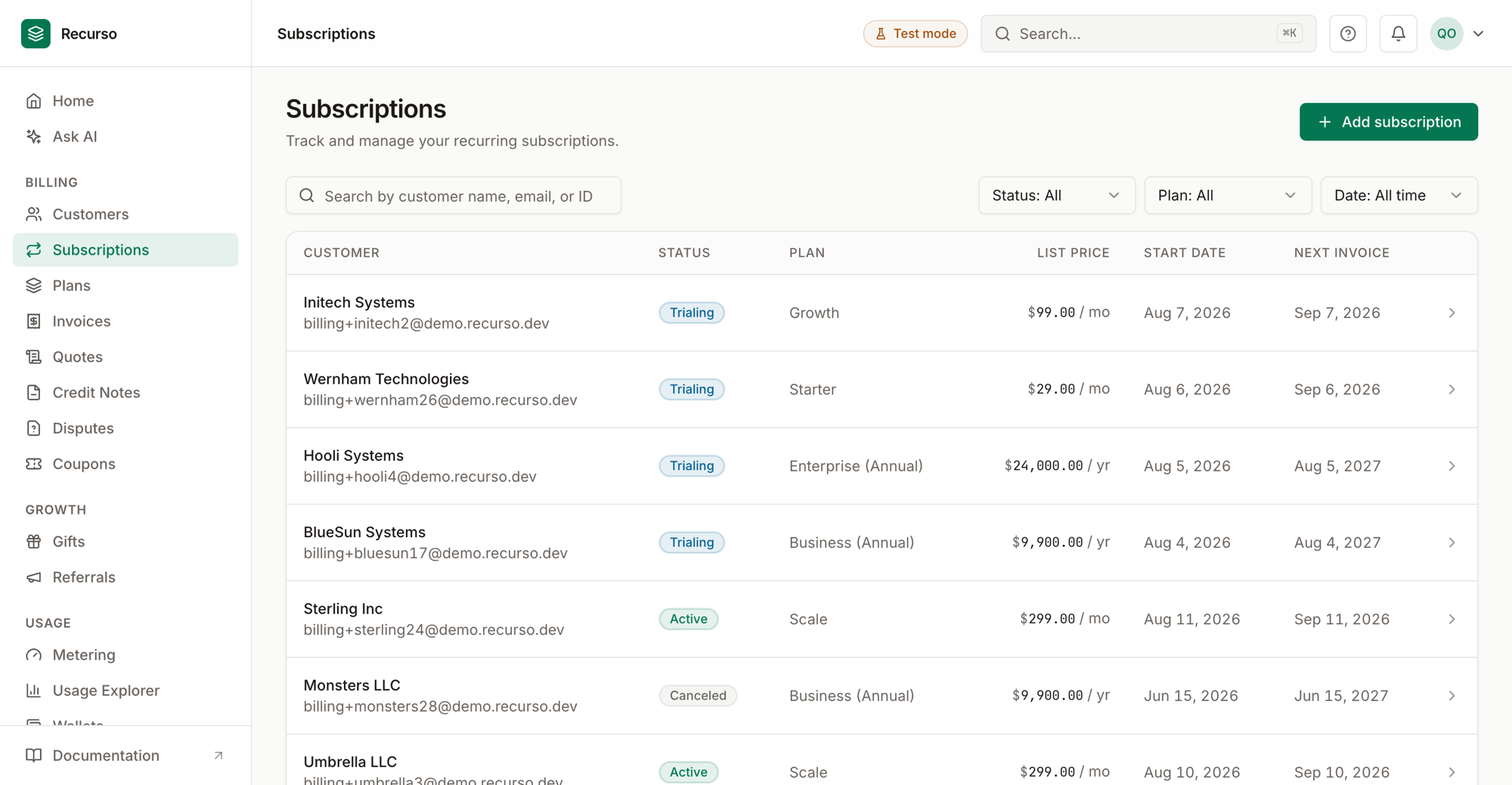Image resolution: width=1512 pixels, height=785 pixels.
Task: Click the Add subscription button
Action: tap(1388, 122)
